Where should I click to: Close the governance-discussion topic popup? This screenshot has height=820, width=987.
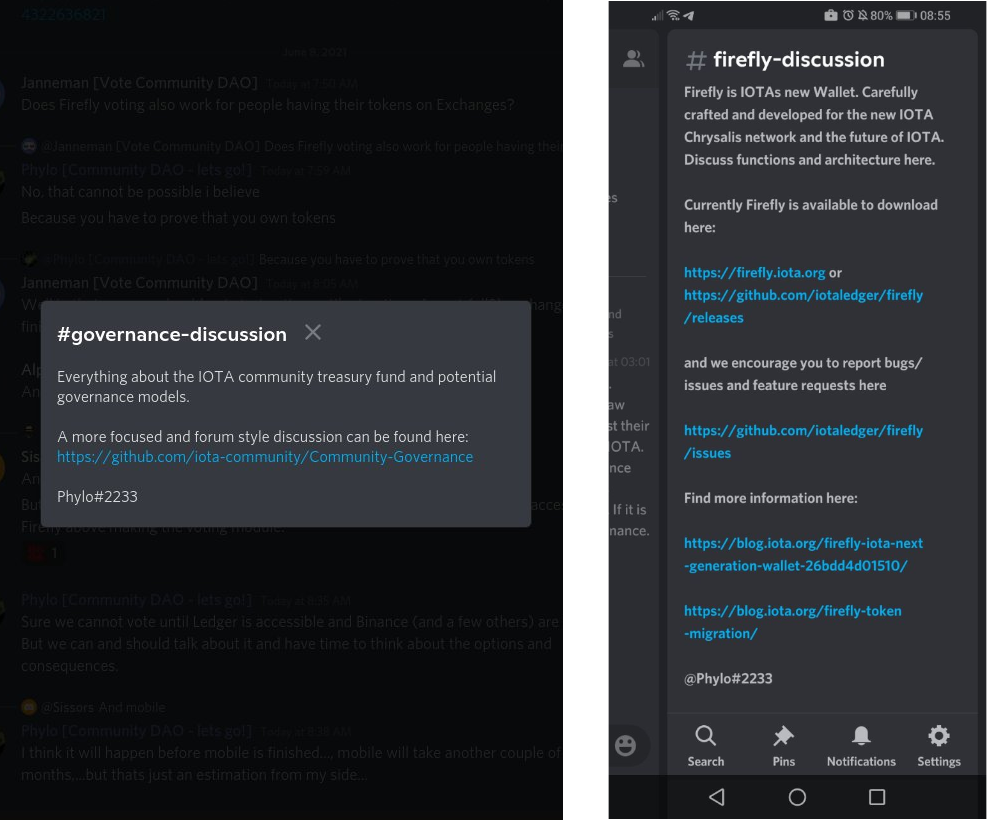313,332
